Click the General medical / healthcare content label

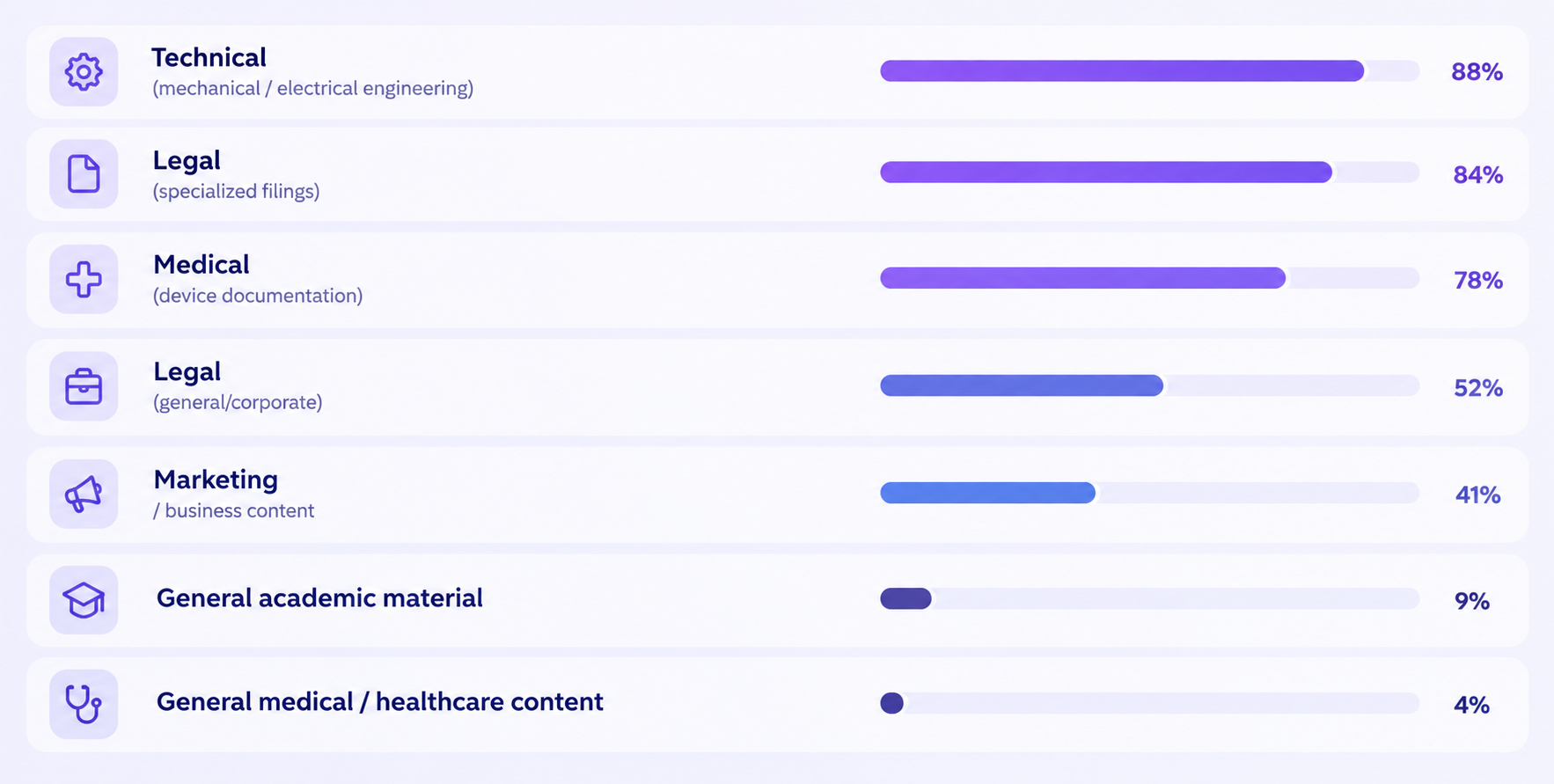tap(379, 702)
